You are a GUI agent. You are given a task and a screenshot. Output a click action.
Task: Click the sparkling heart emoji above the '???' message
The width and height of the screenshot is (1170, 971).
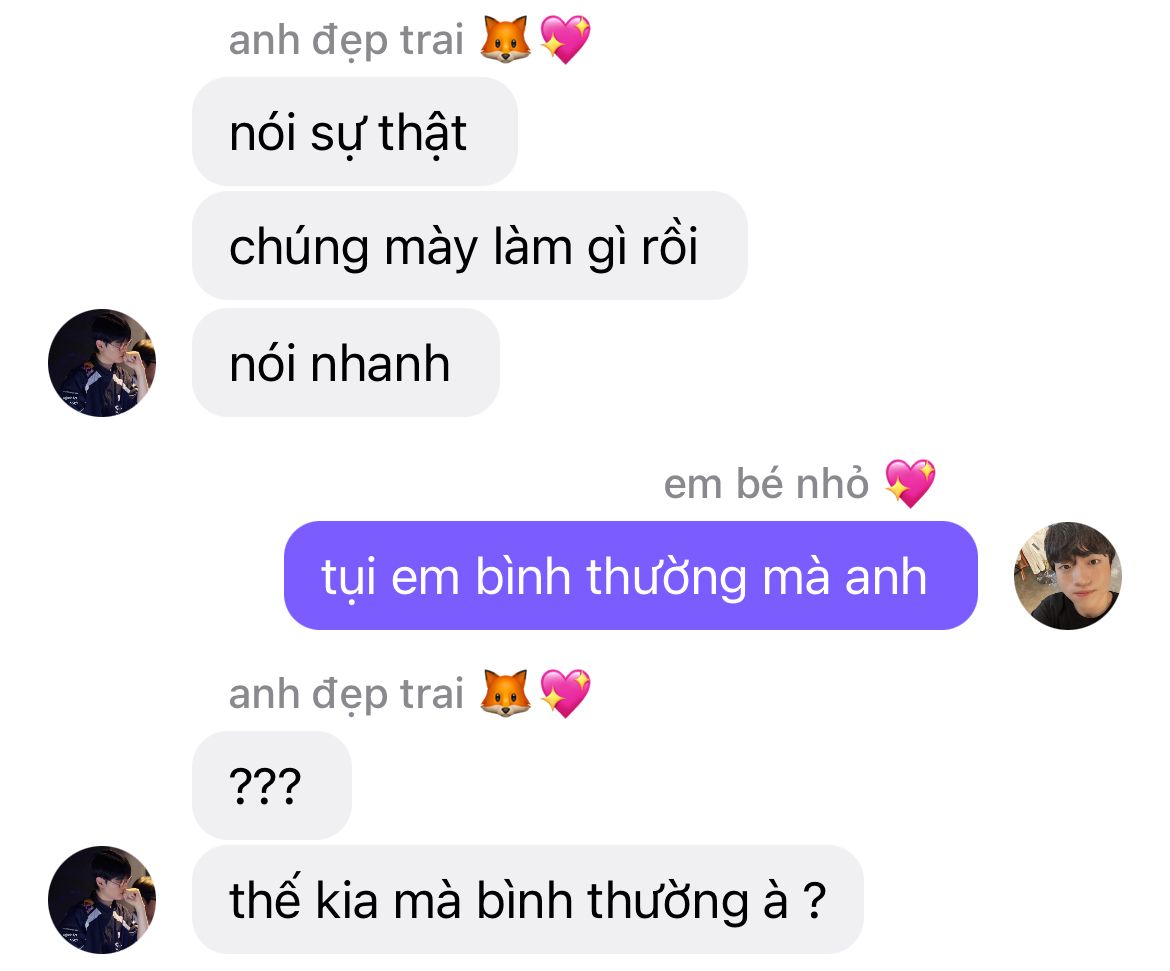click(x=566, y=693)
